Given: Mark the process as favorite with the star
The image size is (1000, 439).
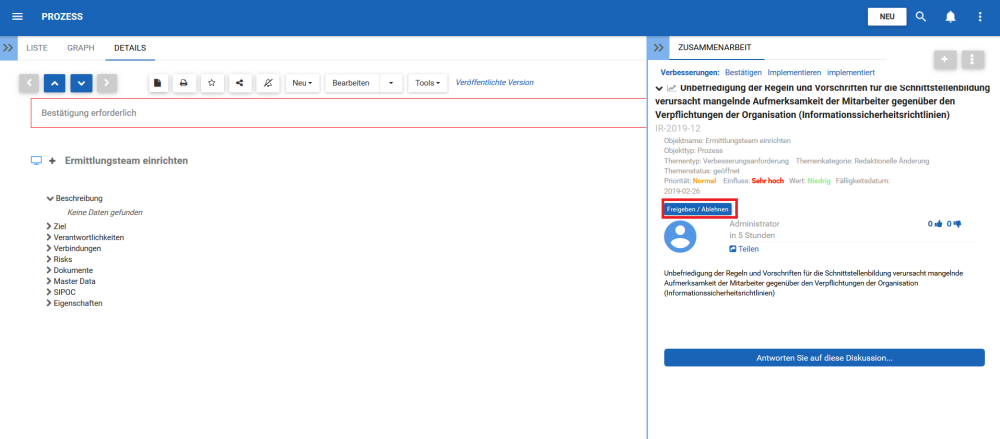Looking at the screenshot, I should 212,83.
